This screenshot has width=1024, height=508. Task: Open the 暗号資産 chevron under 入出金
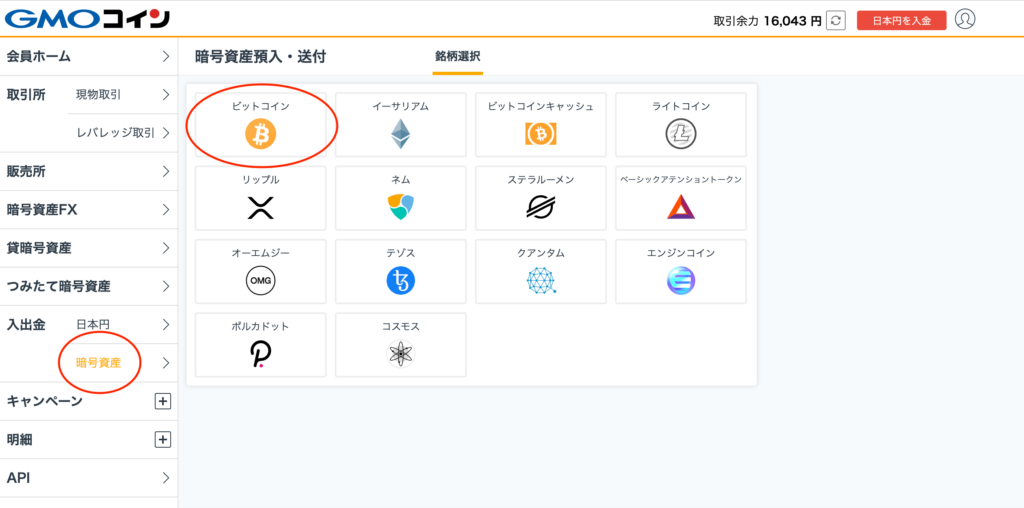(x=166, y=363)
